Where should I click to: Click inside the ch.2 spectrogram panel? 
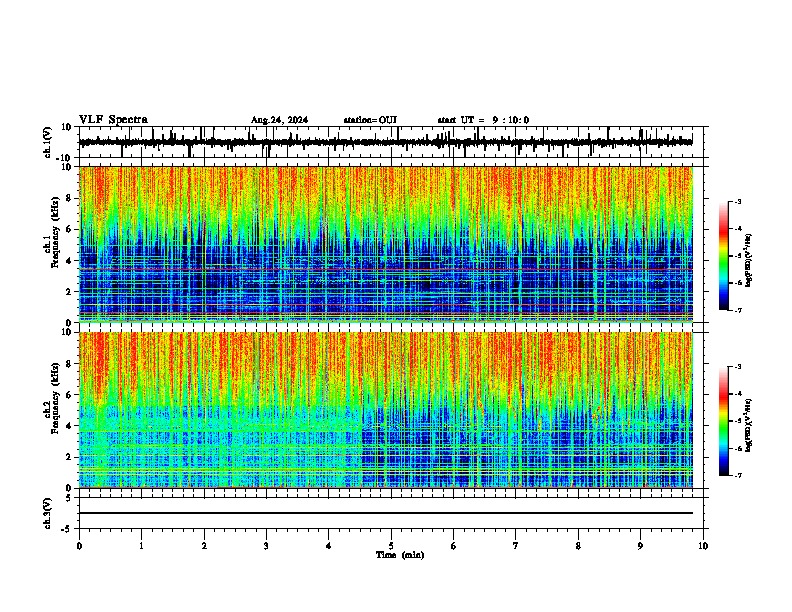tap(385, 410)
